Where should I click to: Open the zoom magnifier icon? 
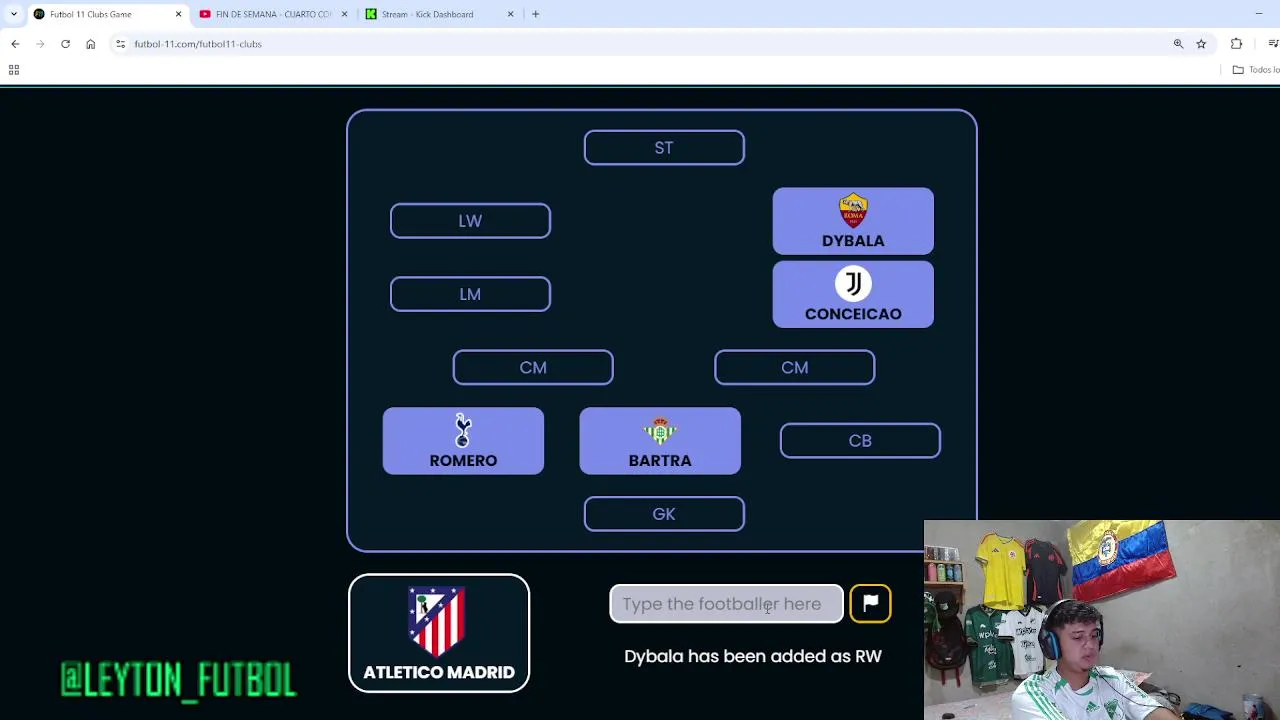click(1178, 44)
